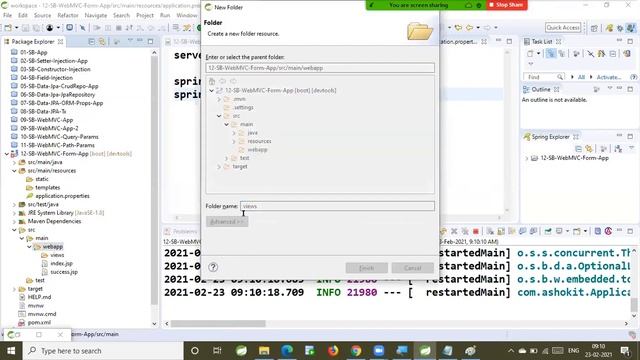Screen dimensions: 640x360
Task: Select index.jsp in Package Explorer
Action: 61,264
